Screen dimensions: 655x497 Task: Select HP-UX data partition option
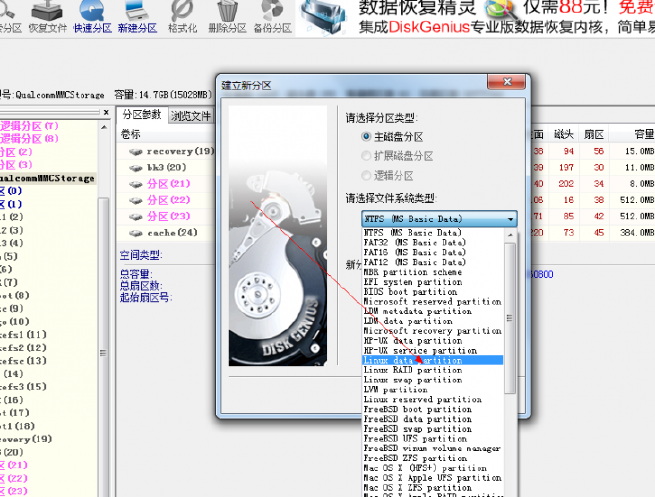(432, 341)
